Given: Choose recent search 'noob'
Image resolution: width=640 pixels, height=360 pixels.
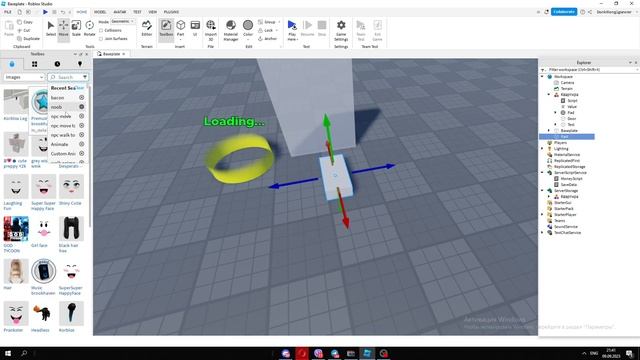Looking at the screenshot, I should click(56, 107).
